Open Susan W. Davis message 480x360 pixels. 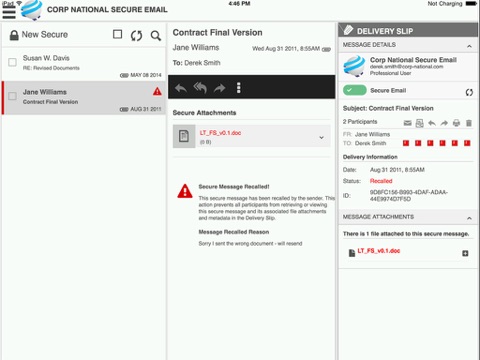[x=84, y=64]
